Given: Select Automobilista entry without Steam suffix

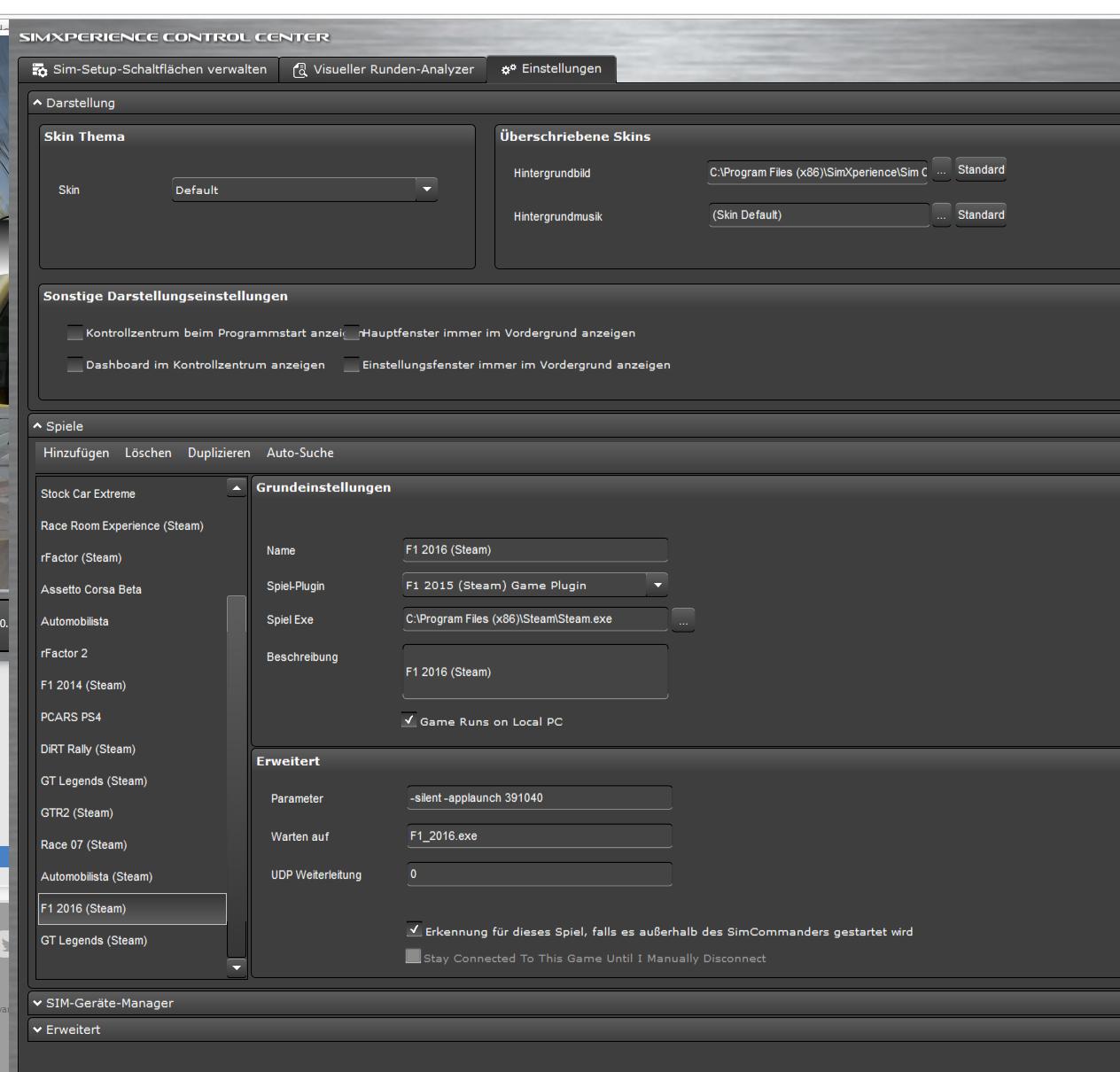Looking at the screenshot, I should (131, 621).
